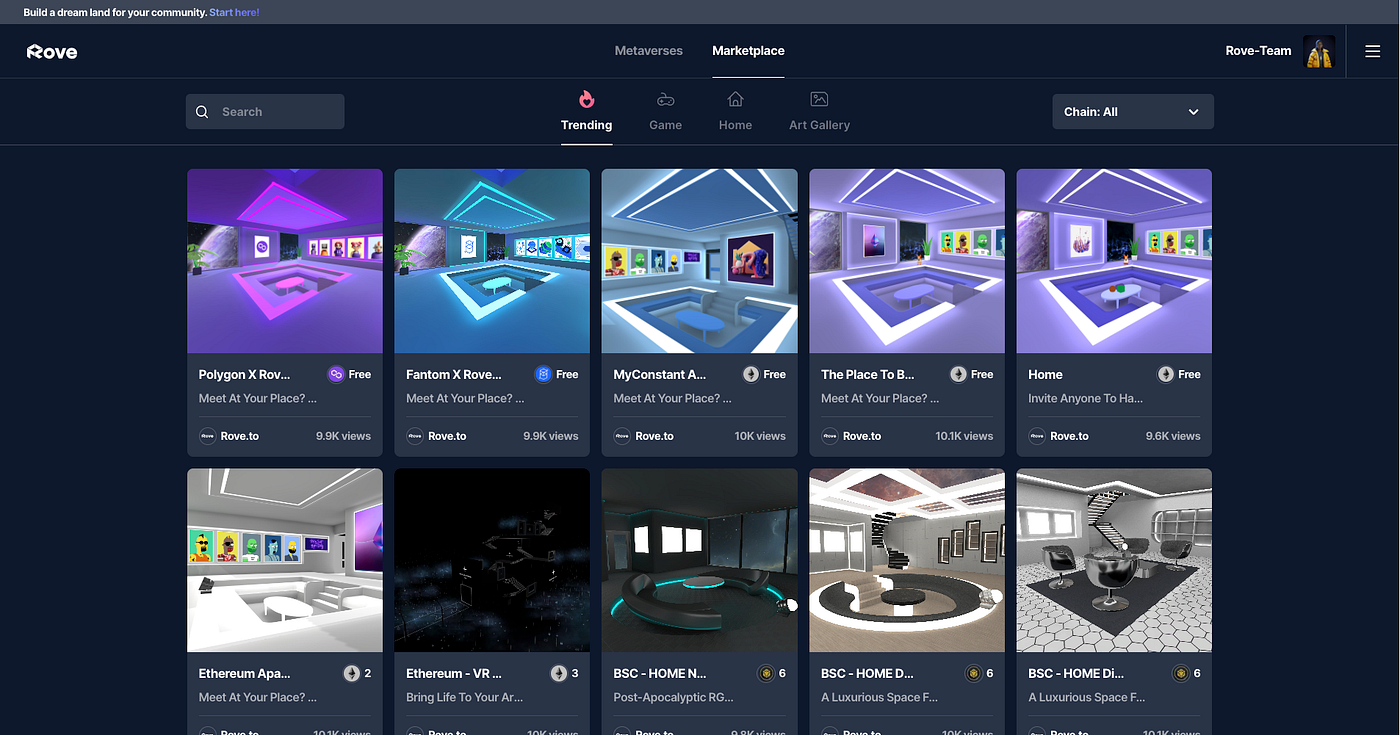Focus the Search input field
This screenshot has height=735, width=1400.
pos(265,112)
